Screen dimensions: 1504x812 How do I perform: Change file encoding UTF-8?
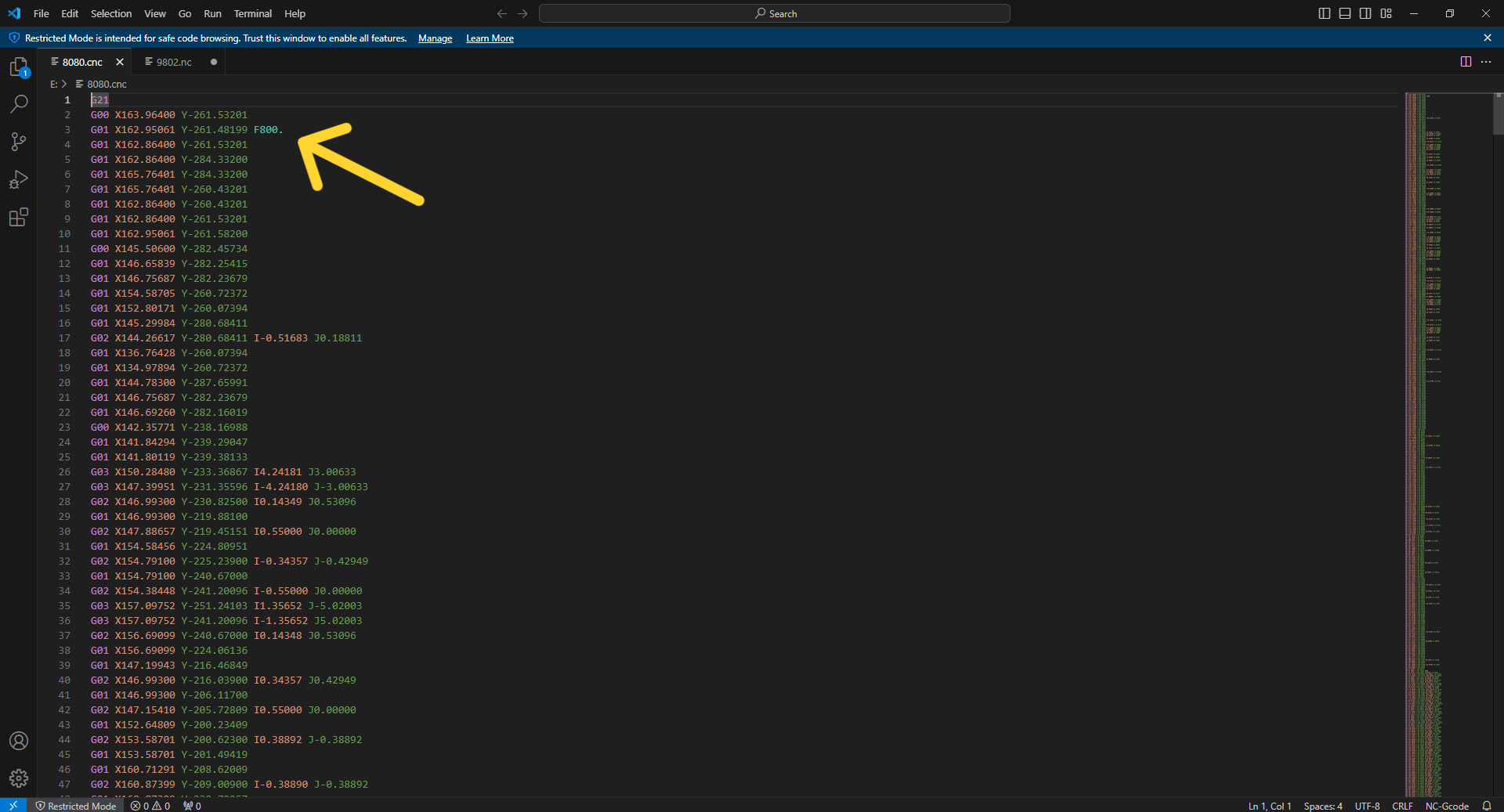click(1367, 806)
